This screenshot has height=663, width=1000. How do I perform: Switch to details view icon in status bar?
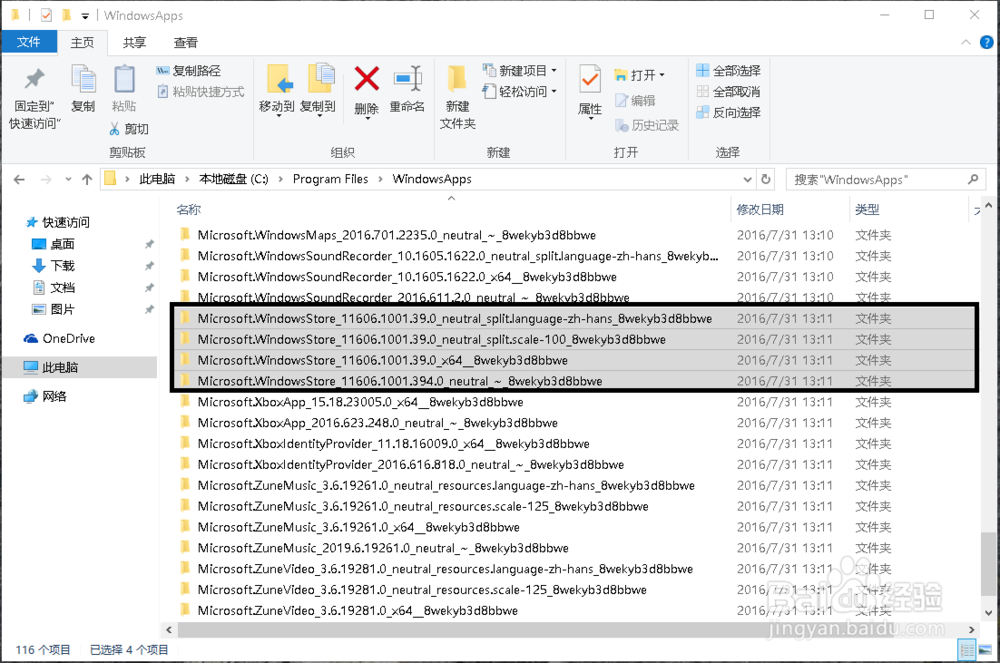(967, 650)
